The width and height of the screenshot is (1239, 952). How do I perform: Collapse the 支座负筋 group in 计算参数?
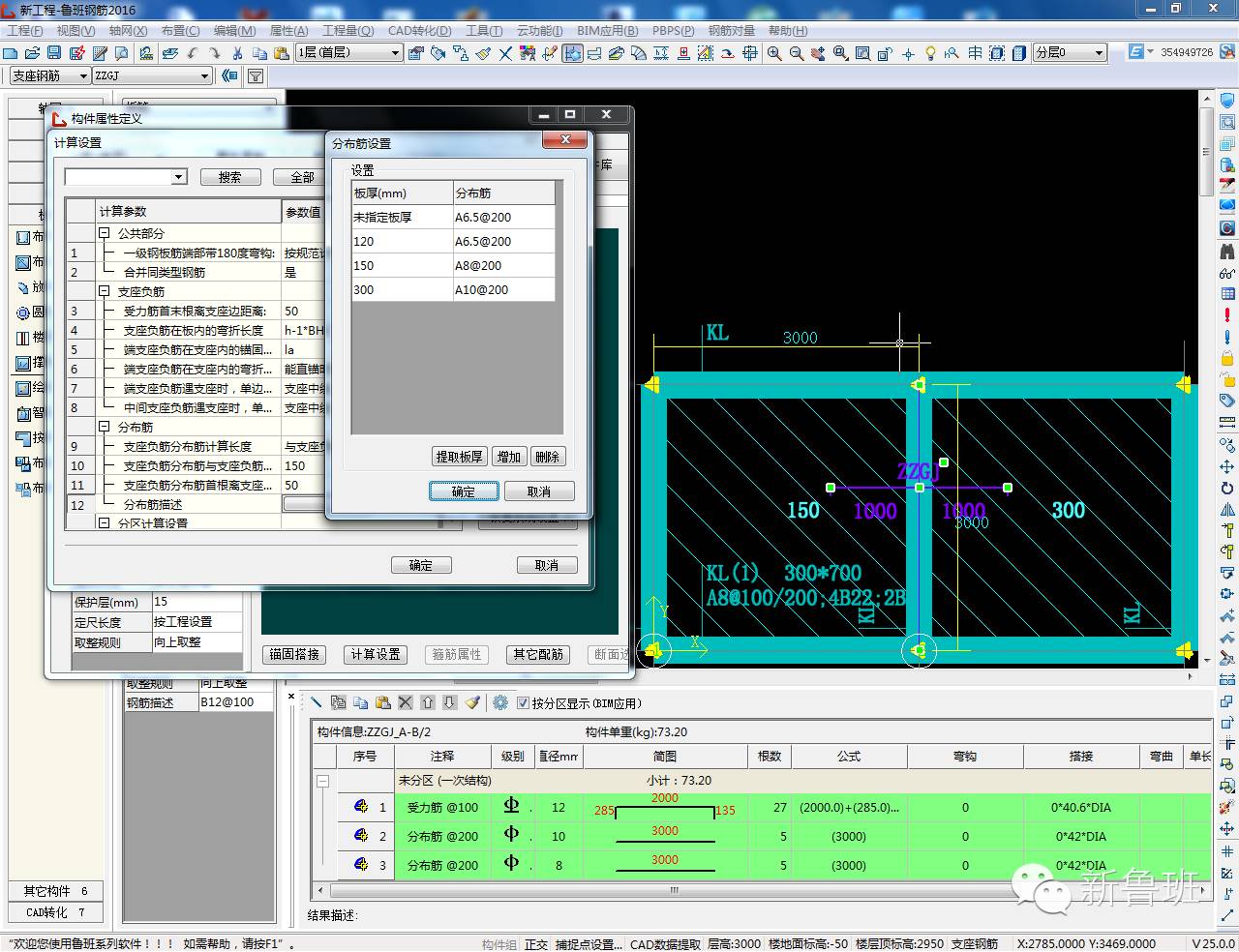click(x=105, y=291)
